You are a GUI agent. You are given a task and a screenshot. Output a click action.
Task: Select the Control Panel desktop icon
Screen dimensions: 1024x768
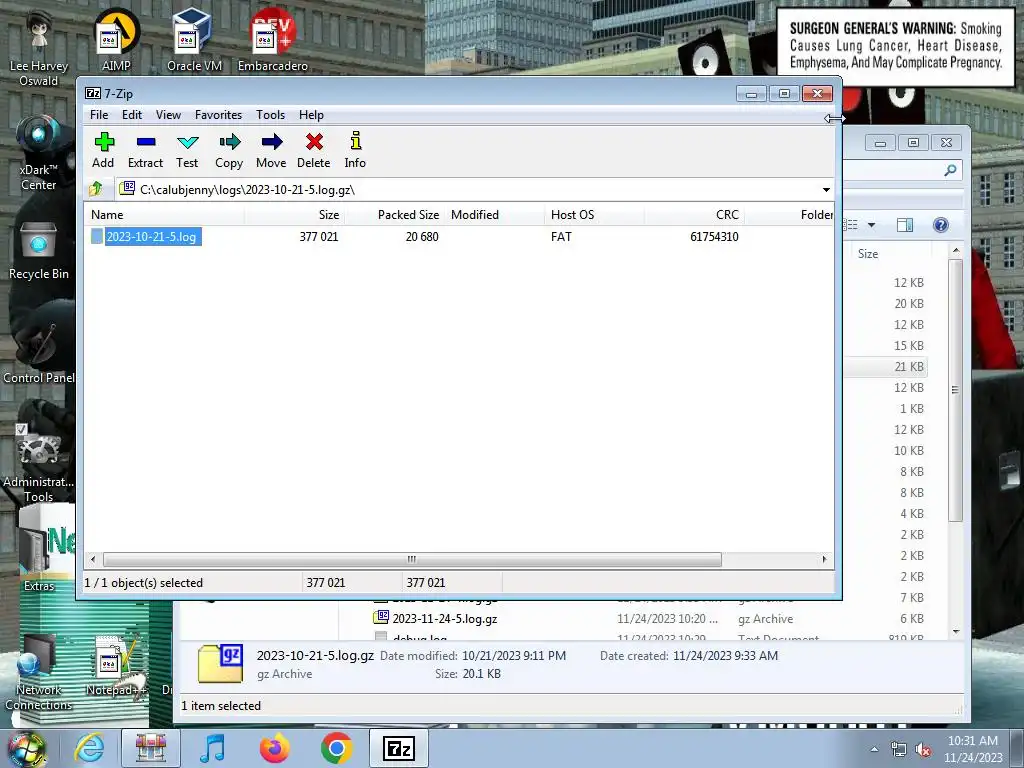click(39, 353)
